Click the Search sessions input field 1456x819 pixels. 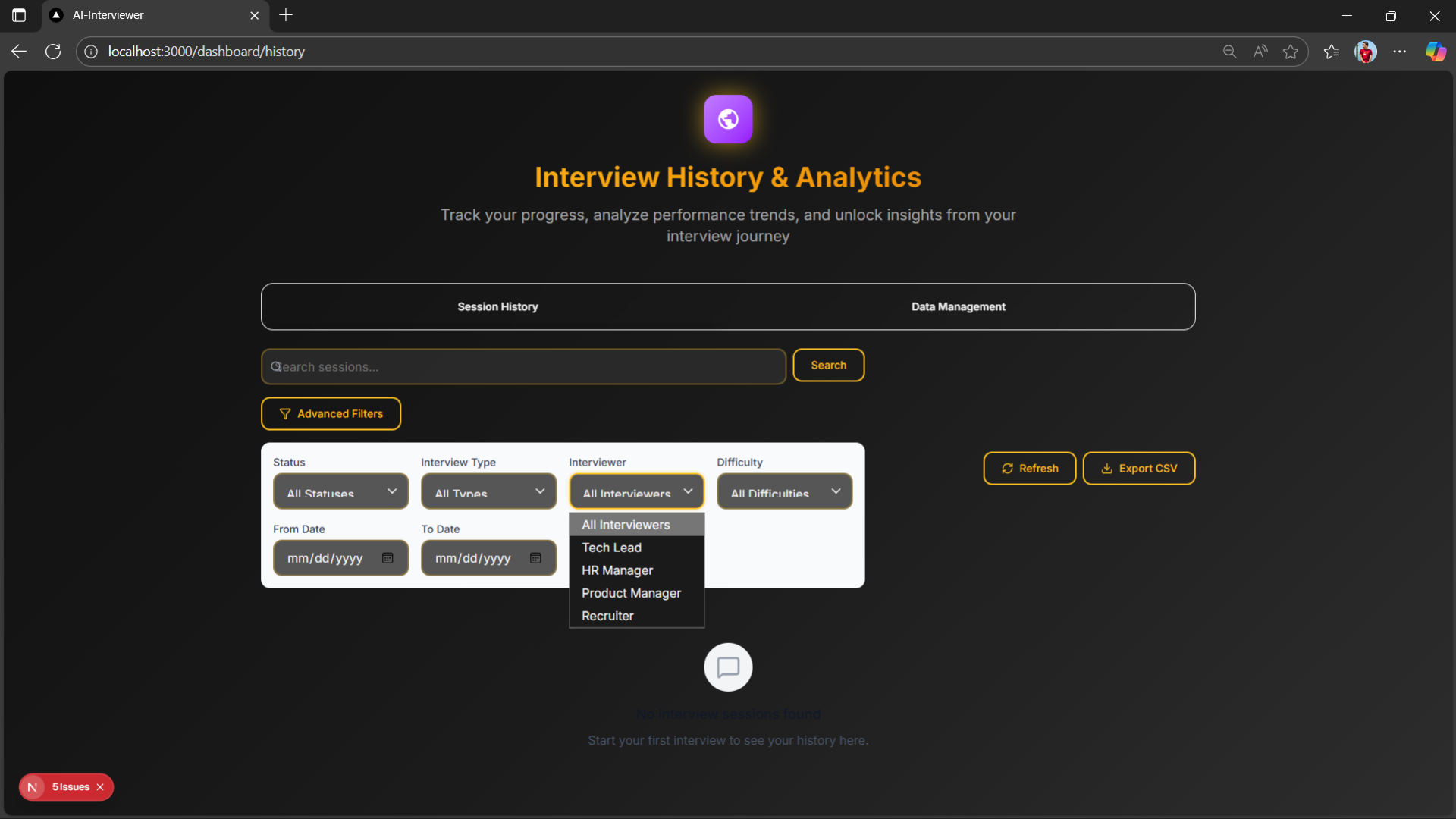click(523, 367)
